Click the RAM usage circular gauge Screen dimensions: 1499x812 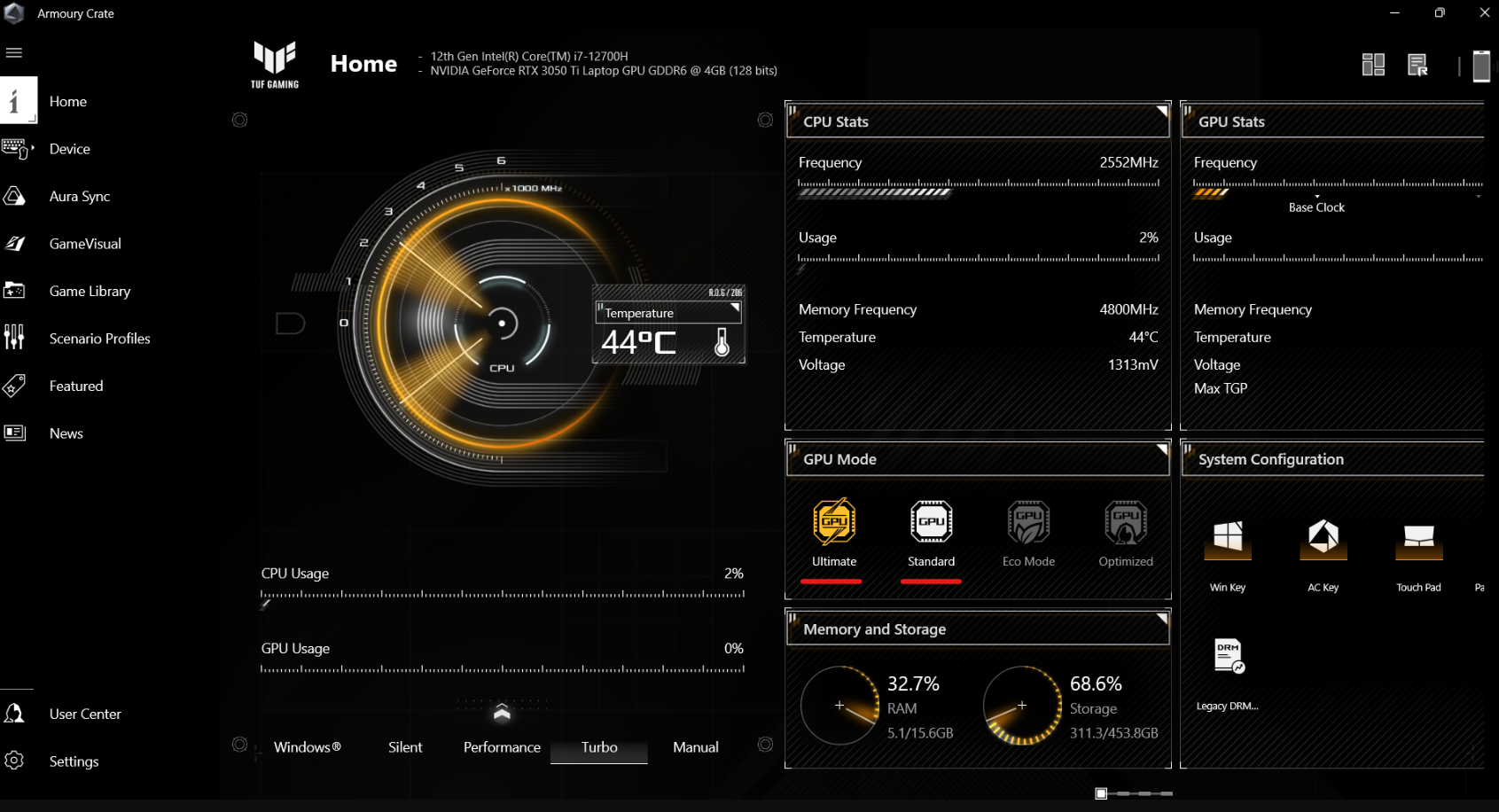click(x=839, y=706)
